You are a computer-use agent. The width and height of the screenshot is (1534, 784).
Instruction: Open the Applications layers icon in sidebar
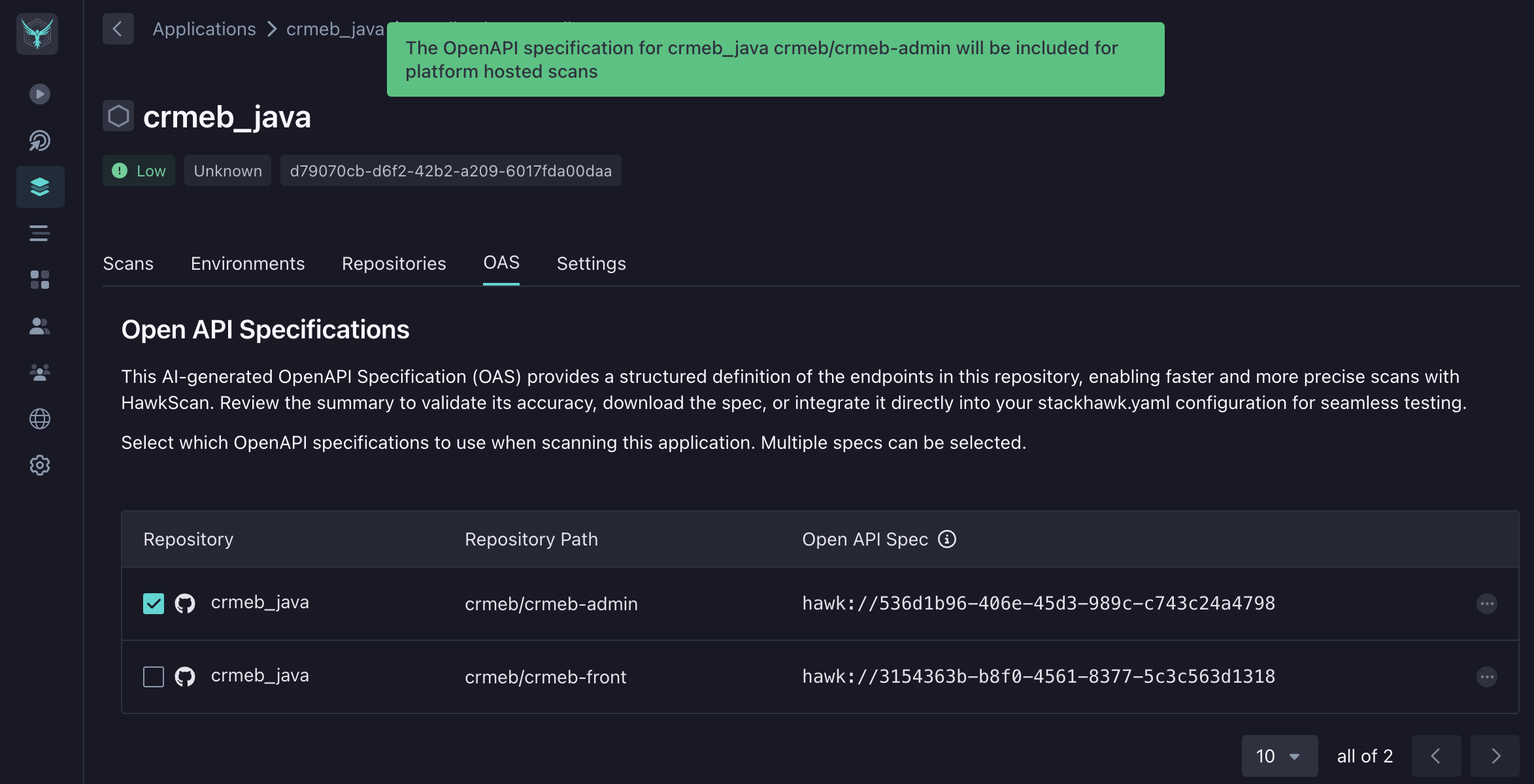pyautogui.click(x=40, y=186)
